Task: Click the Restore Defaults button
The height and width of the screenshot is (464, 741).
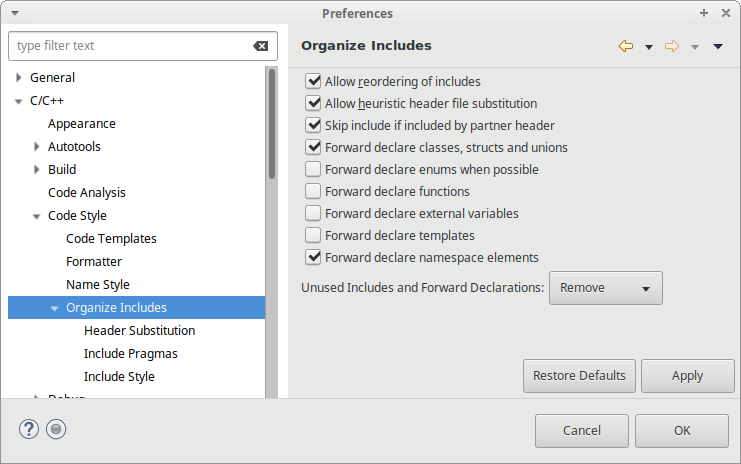Action: (x=579, y=376)
